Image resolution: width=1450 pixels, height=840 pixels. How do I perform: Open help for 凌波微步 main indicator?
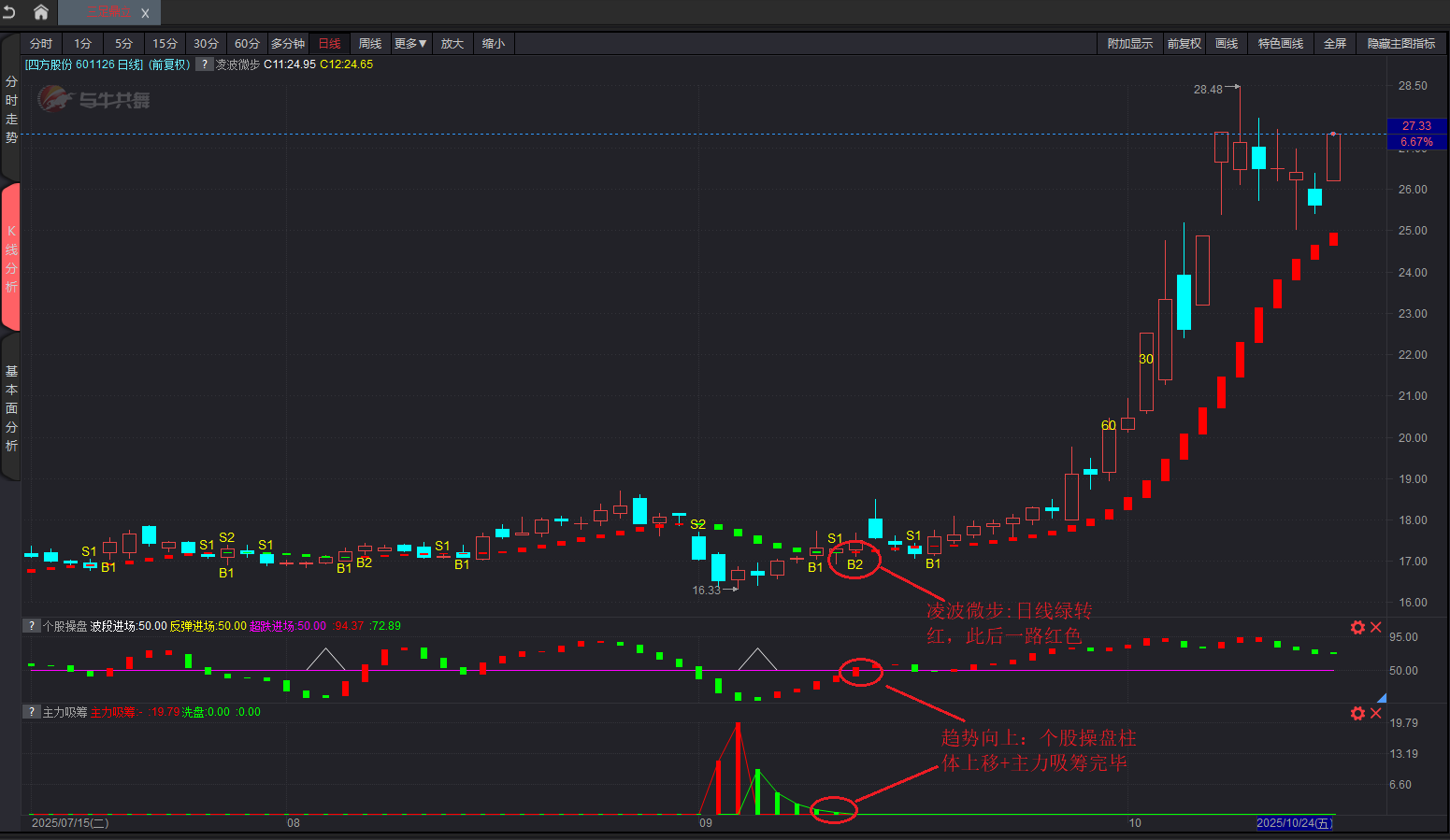click(204, 64)
